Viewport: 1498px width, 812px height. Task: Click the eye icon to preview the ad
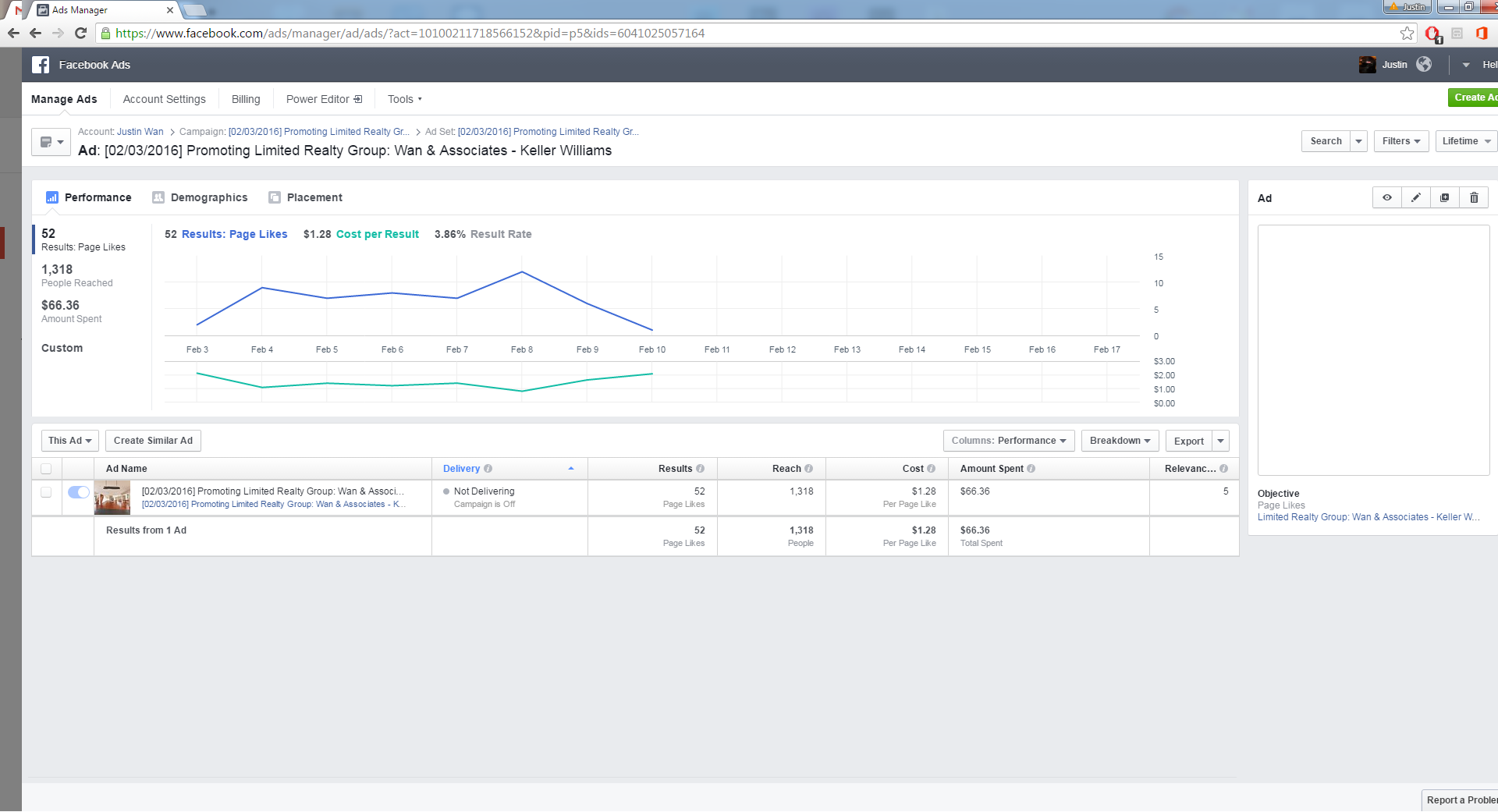coord(1386,198)
